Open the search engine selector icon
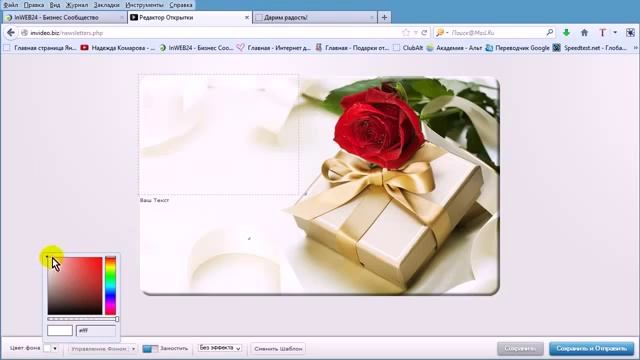 pyautogui.click(x=442, y=33)
